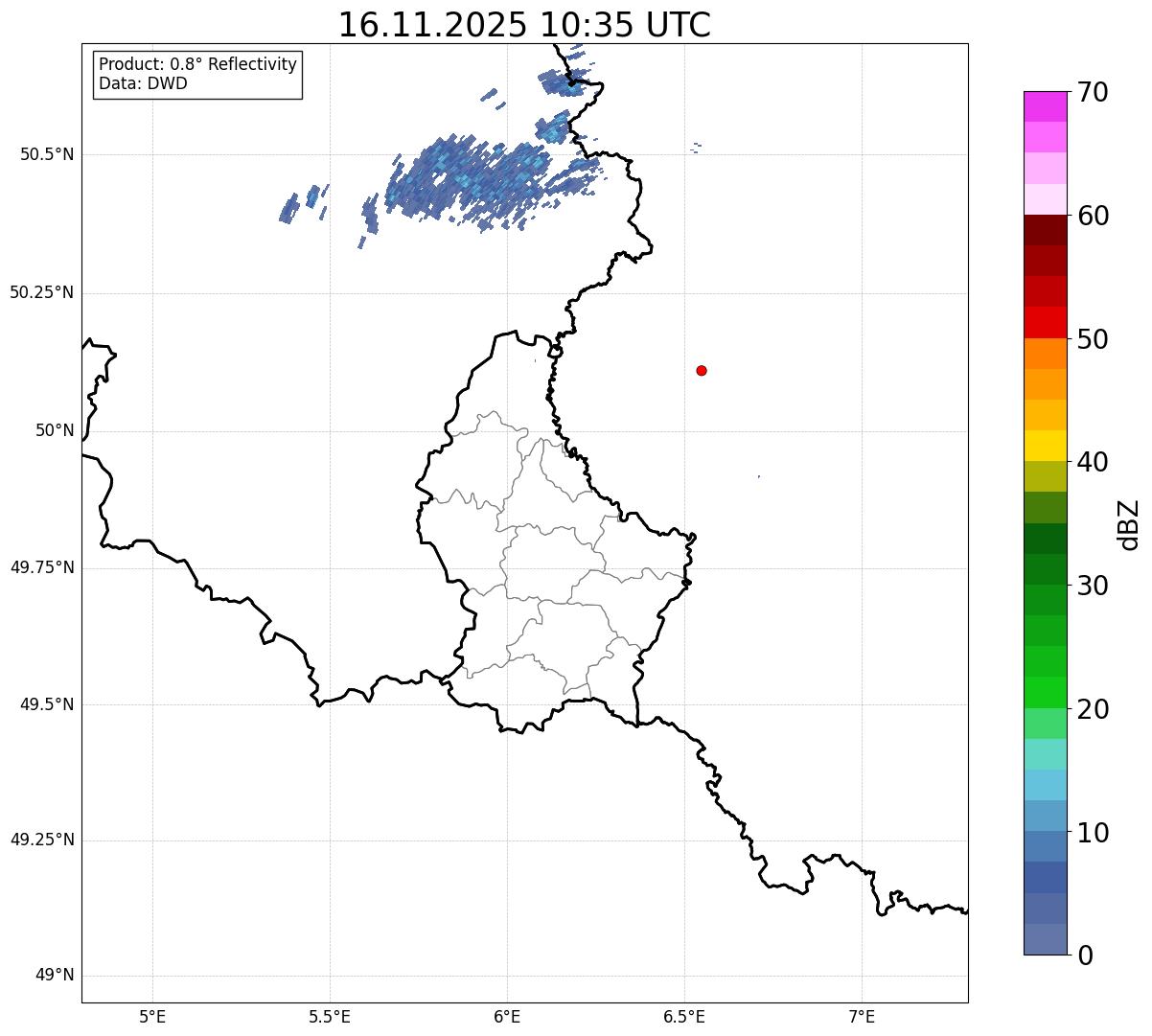
Task: Click the 40 tick label on colorbar
Action: (x=1093, y=462)
